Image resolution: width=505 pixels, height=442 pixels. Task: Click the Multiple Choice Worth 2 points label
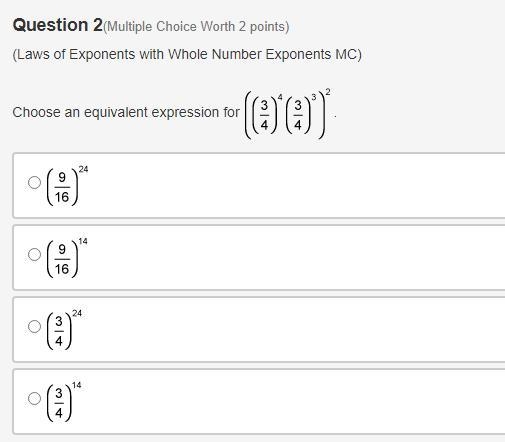click(x=196, y=27)
